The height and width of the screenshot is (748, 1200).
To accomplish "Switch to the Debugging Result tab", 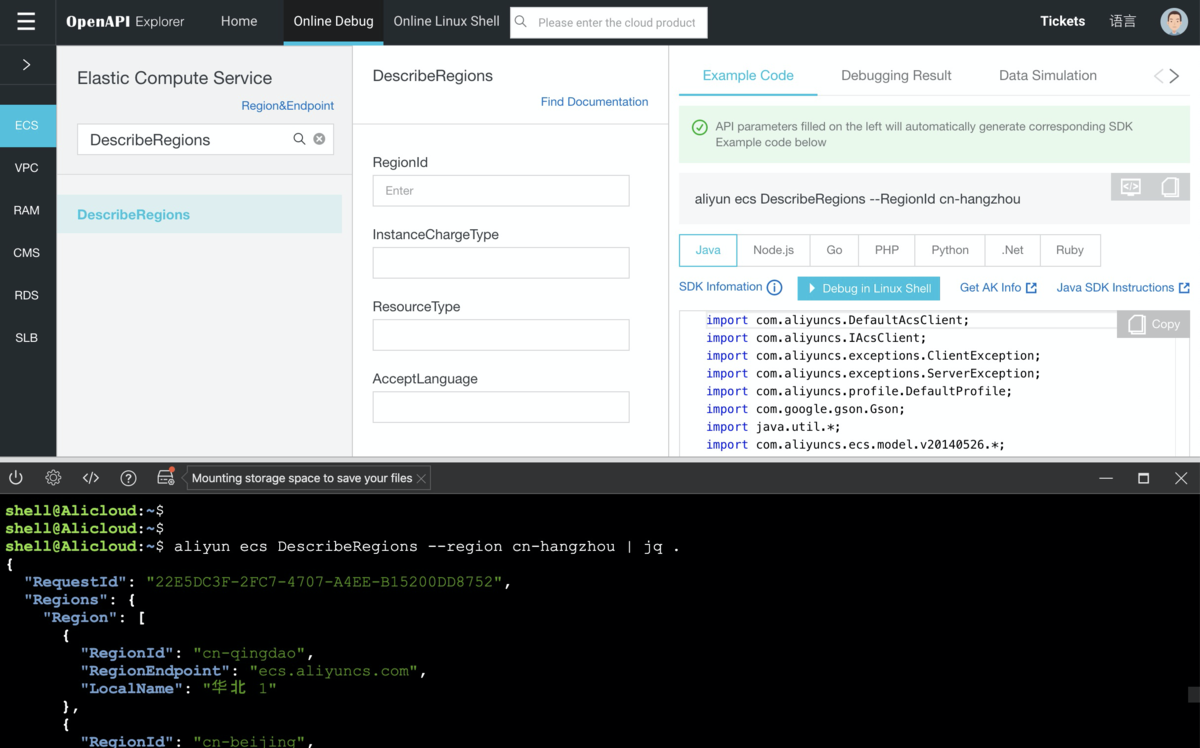I will pos(896,75).
